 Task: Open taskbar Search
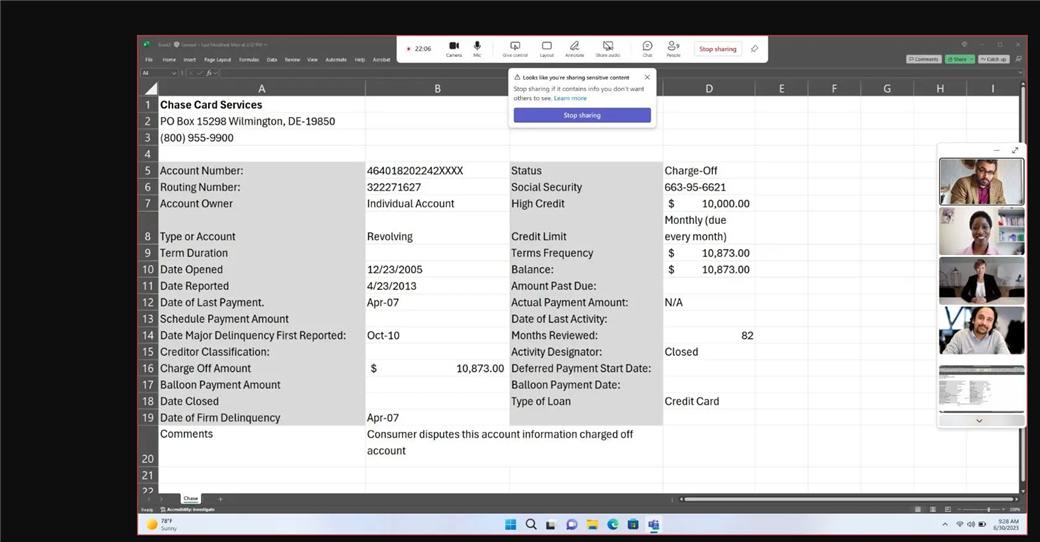click(x=531, y=524)
